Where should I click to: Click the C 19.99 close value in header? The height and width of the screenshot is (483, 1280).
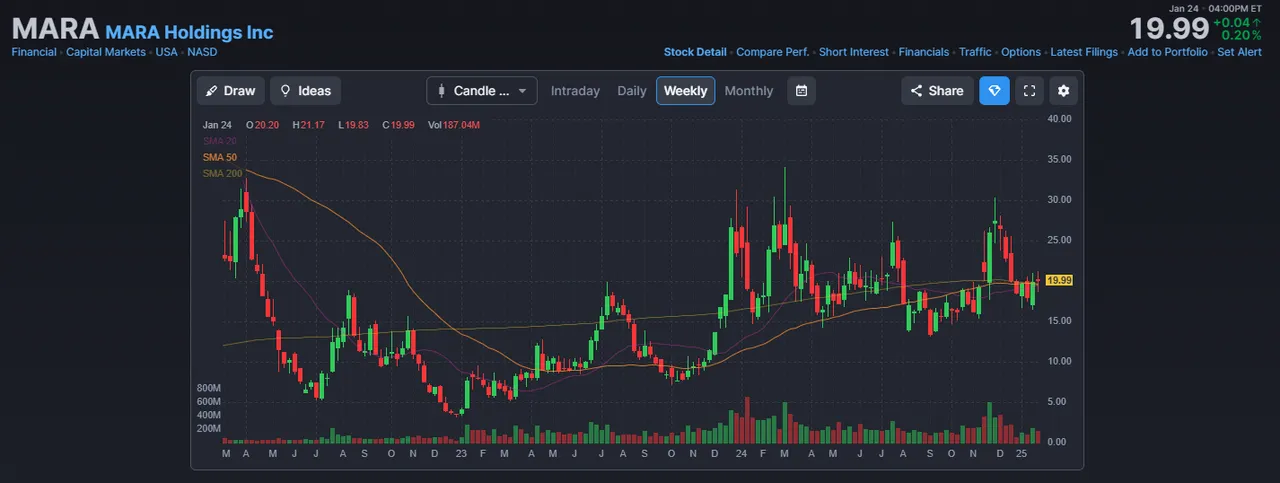(398, 125)
